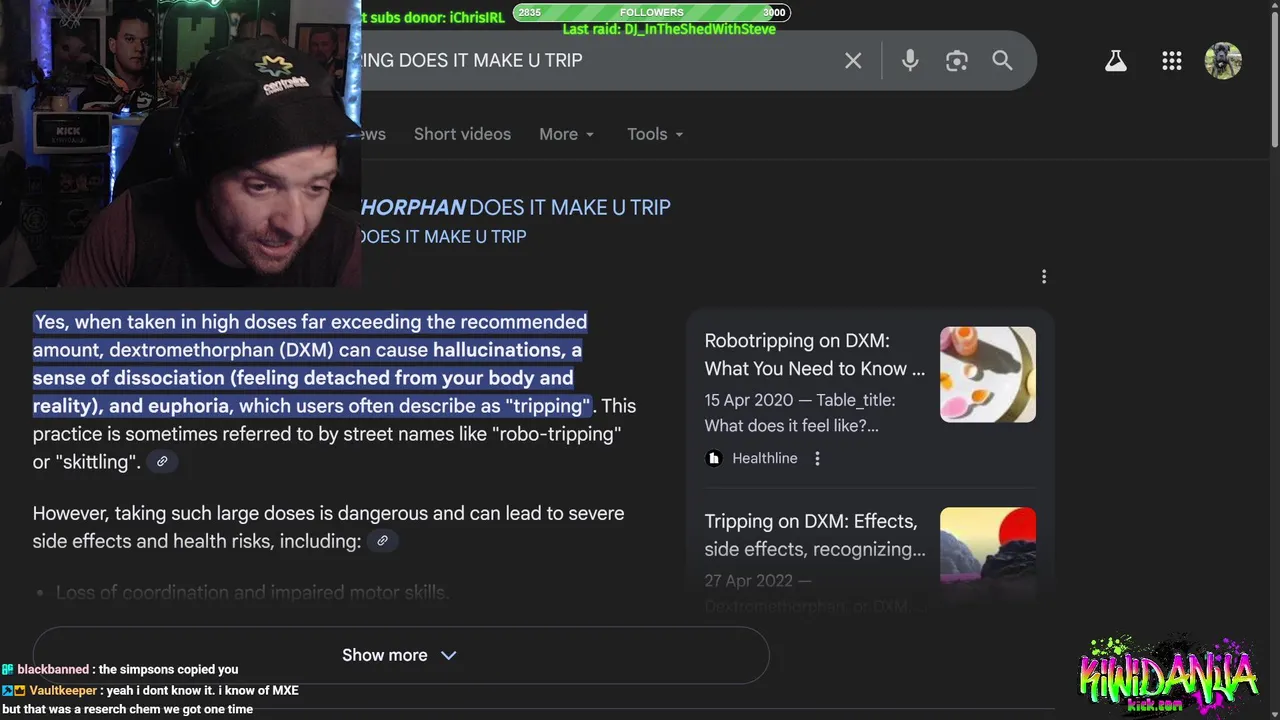Click "However, taking such large doses" paragraph

pyautogui.click(x=328, y=527)
